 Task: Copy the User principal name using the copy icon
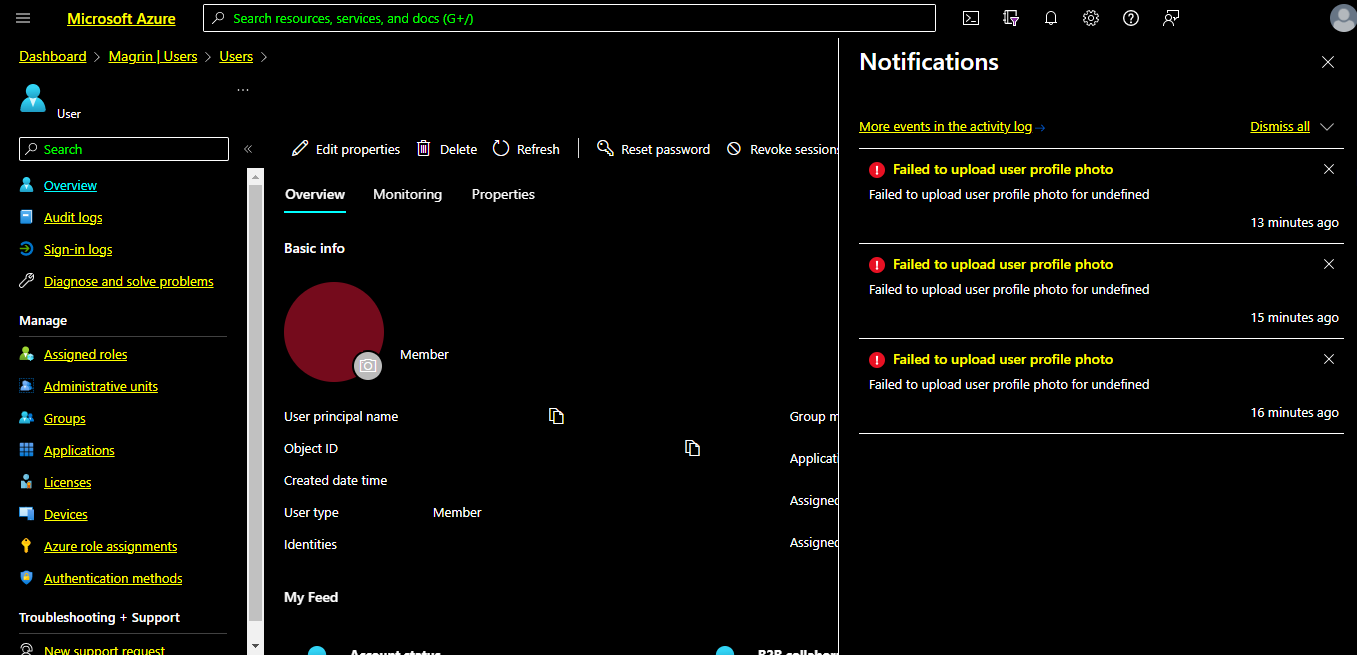point(556,416)
